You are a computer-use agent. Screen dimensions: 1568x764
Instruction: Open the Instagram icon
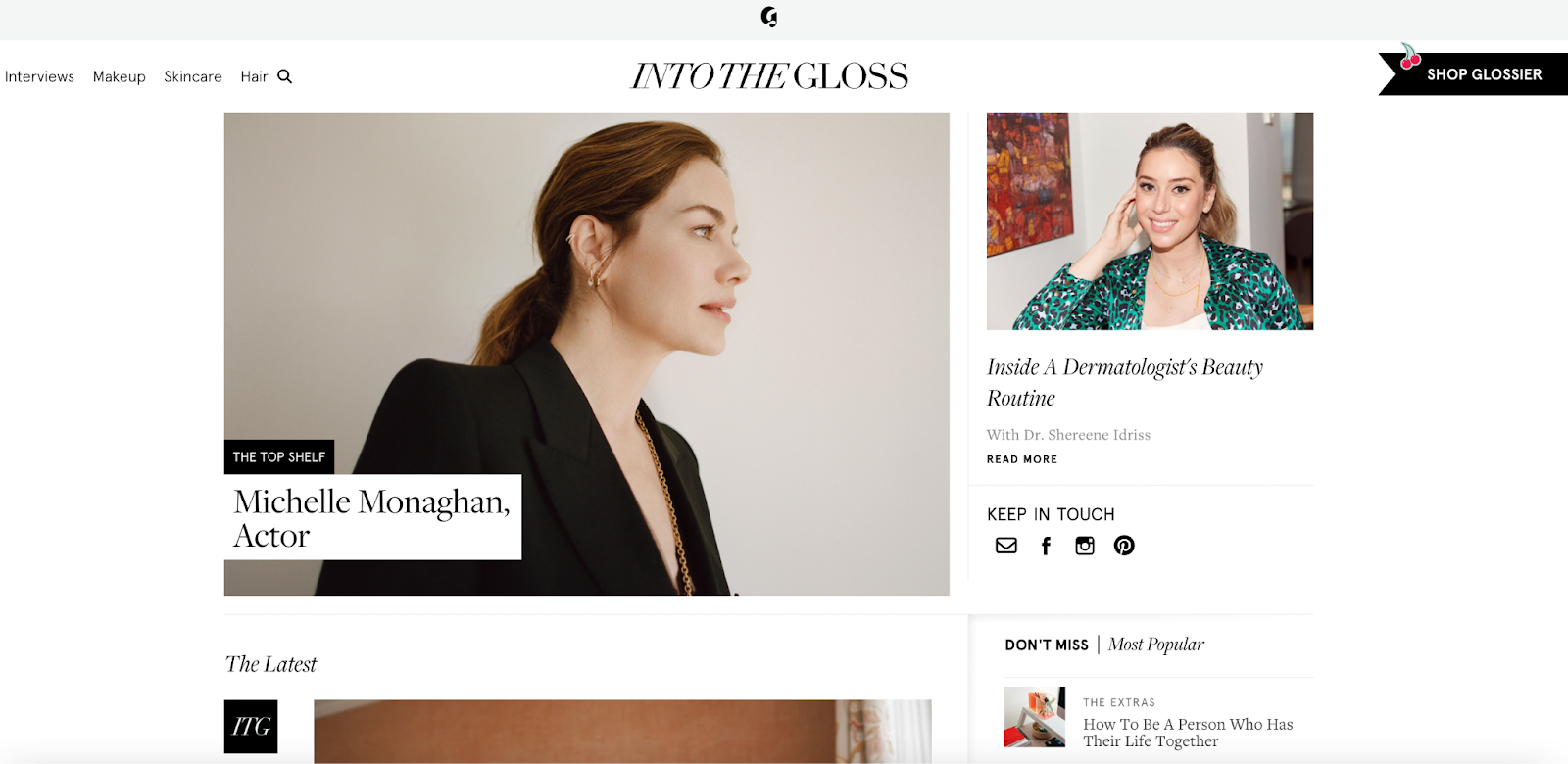[x=1085, y=546]
